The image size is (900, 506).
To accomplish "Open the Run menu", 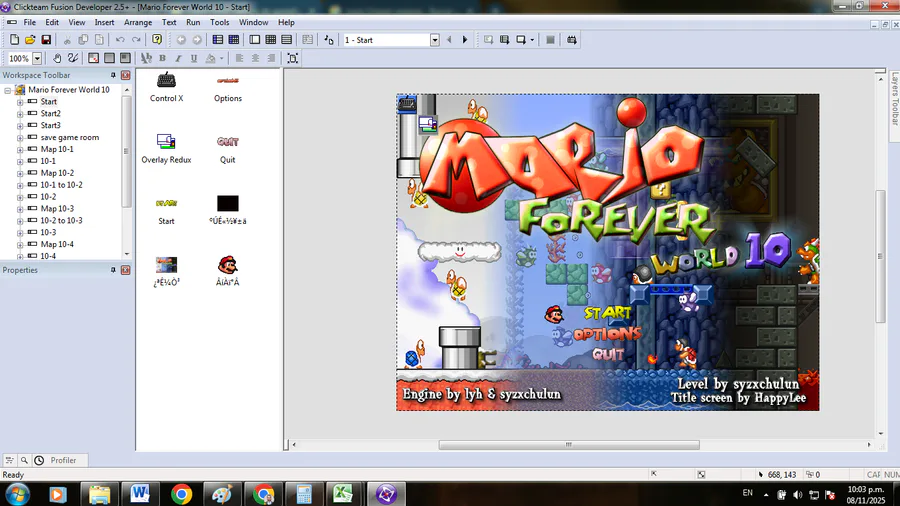I will [193, 22].
